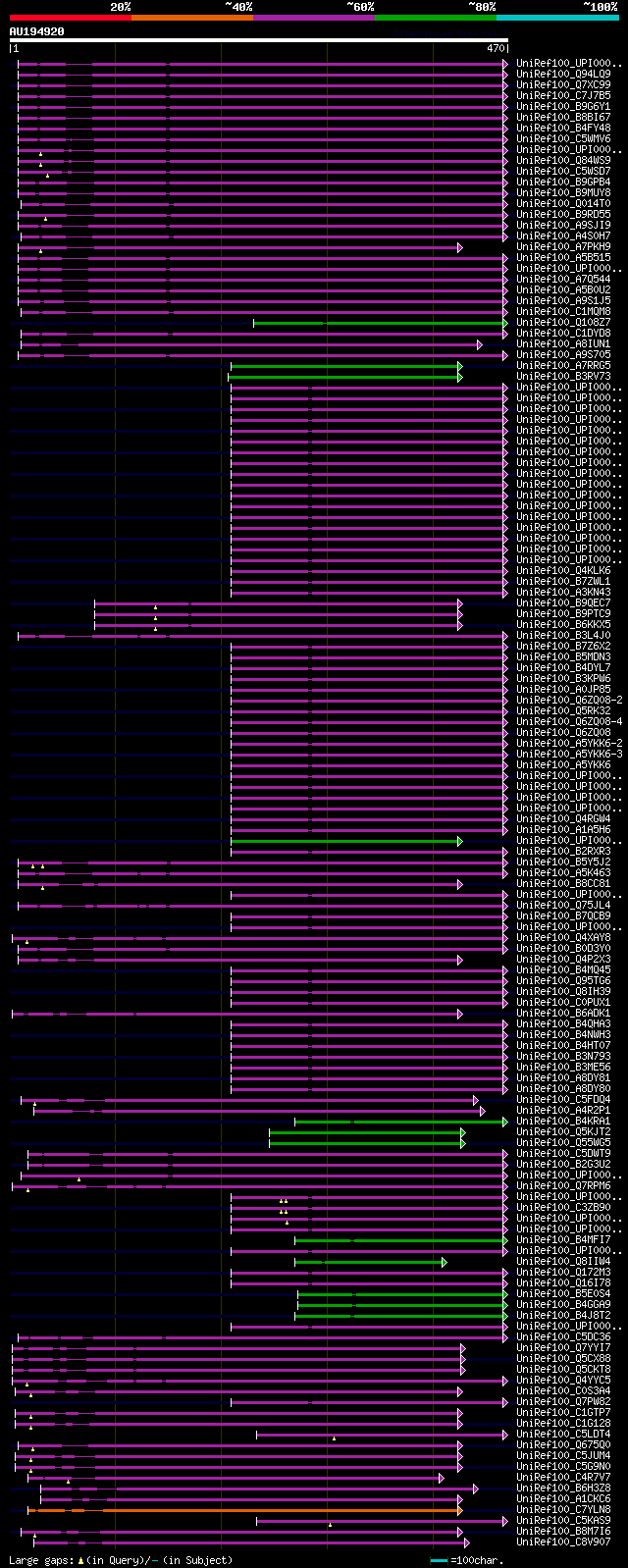Open hit UniRef100_Q108Z7

[563, 322]
